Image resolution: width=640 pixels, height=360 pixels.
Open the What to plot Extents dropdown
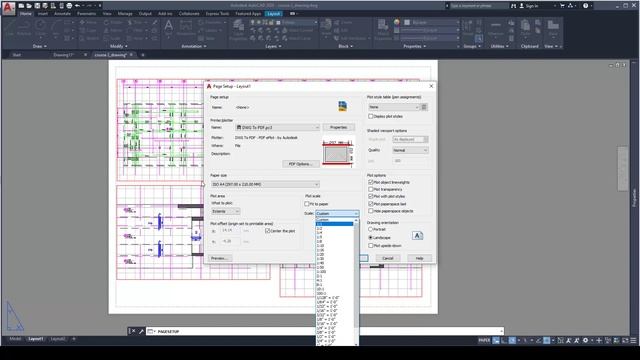[x=225, y=211]
